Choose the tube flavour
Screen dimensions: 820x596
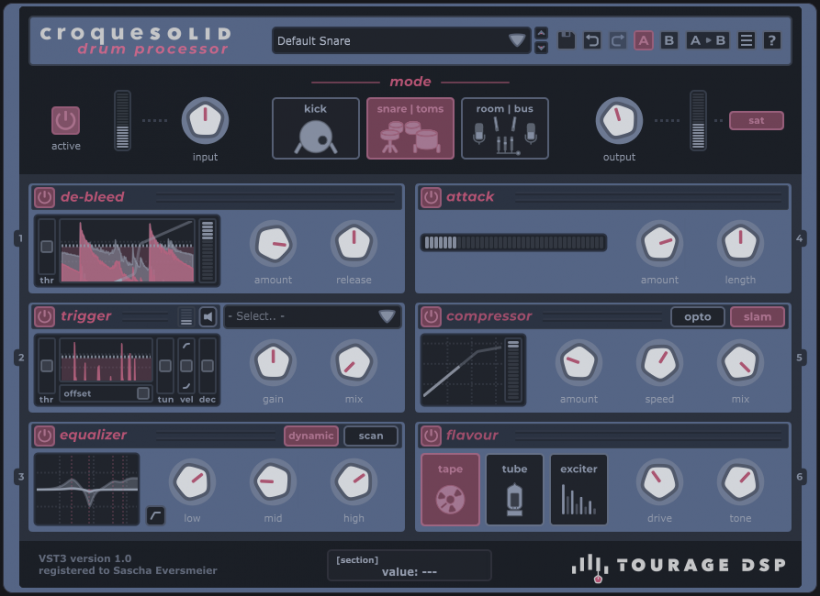515,489
